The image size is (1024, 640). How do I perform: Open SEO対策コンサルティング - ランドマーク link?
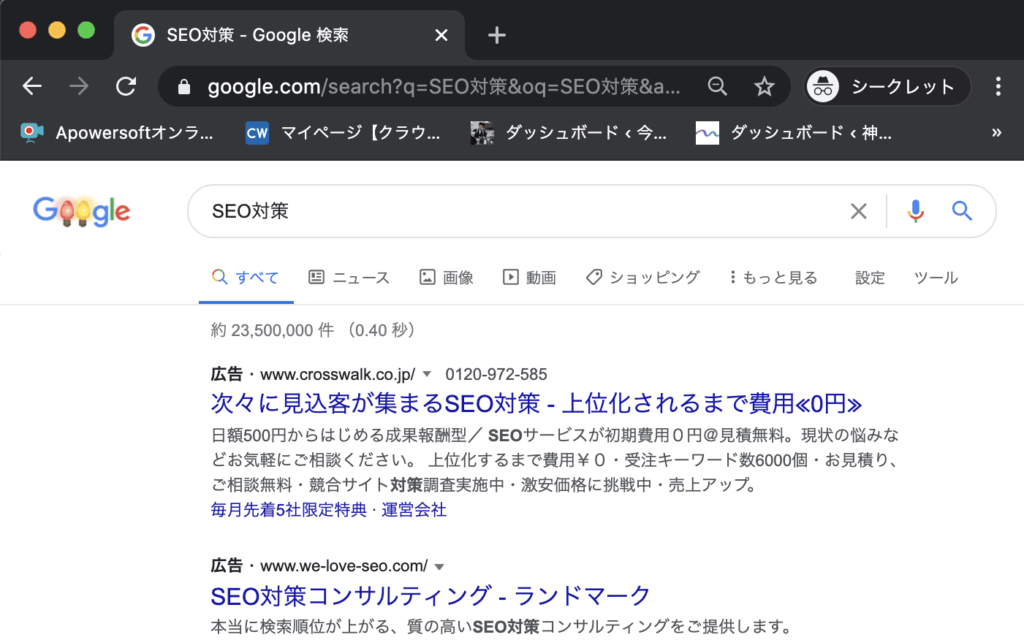pyautogui.click(x=430, y=596)
